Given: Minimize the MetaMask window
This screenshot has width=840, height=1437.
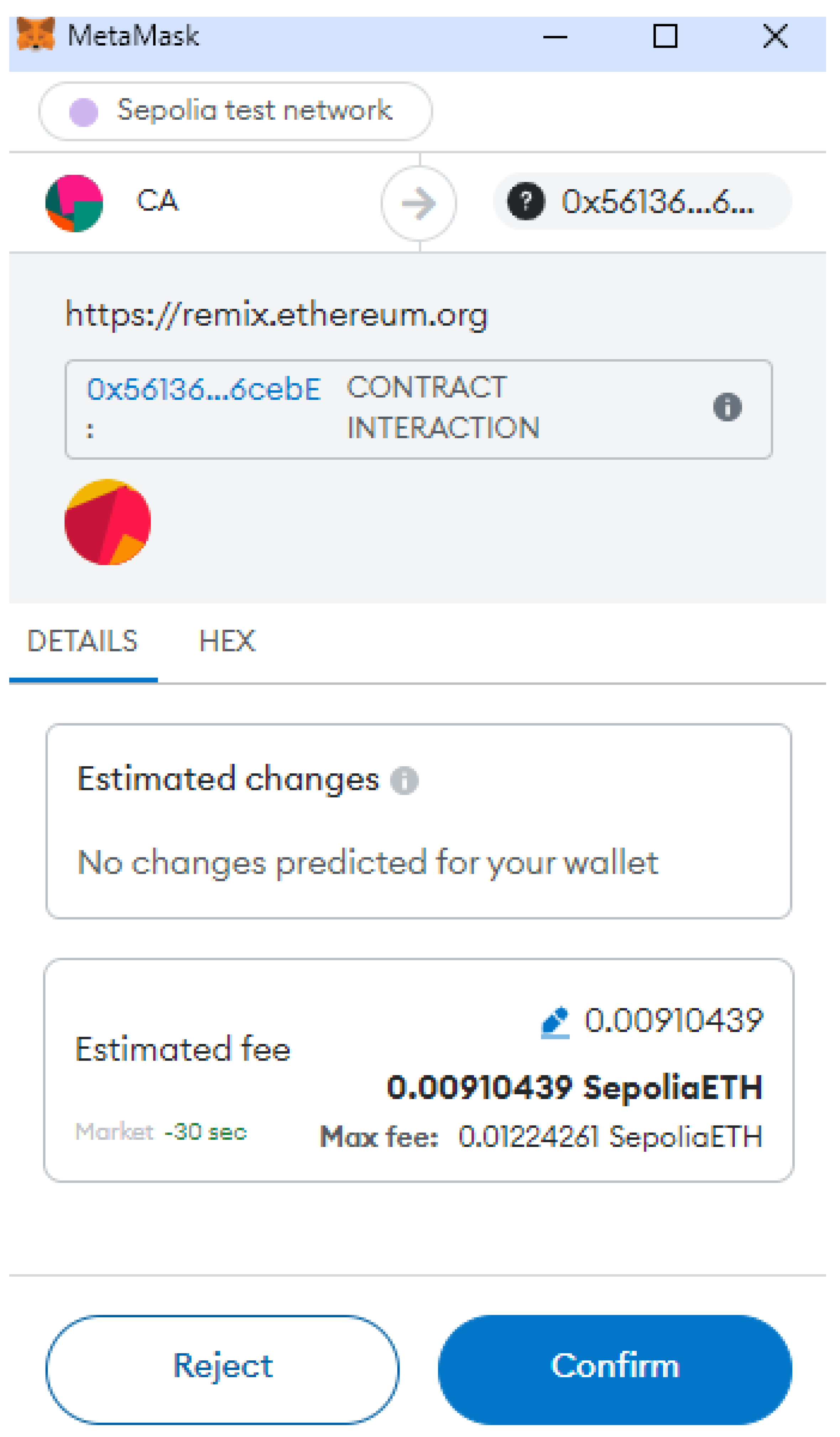Looking at the screenshot, I should tap(555, 37).
